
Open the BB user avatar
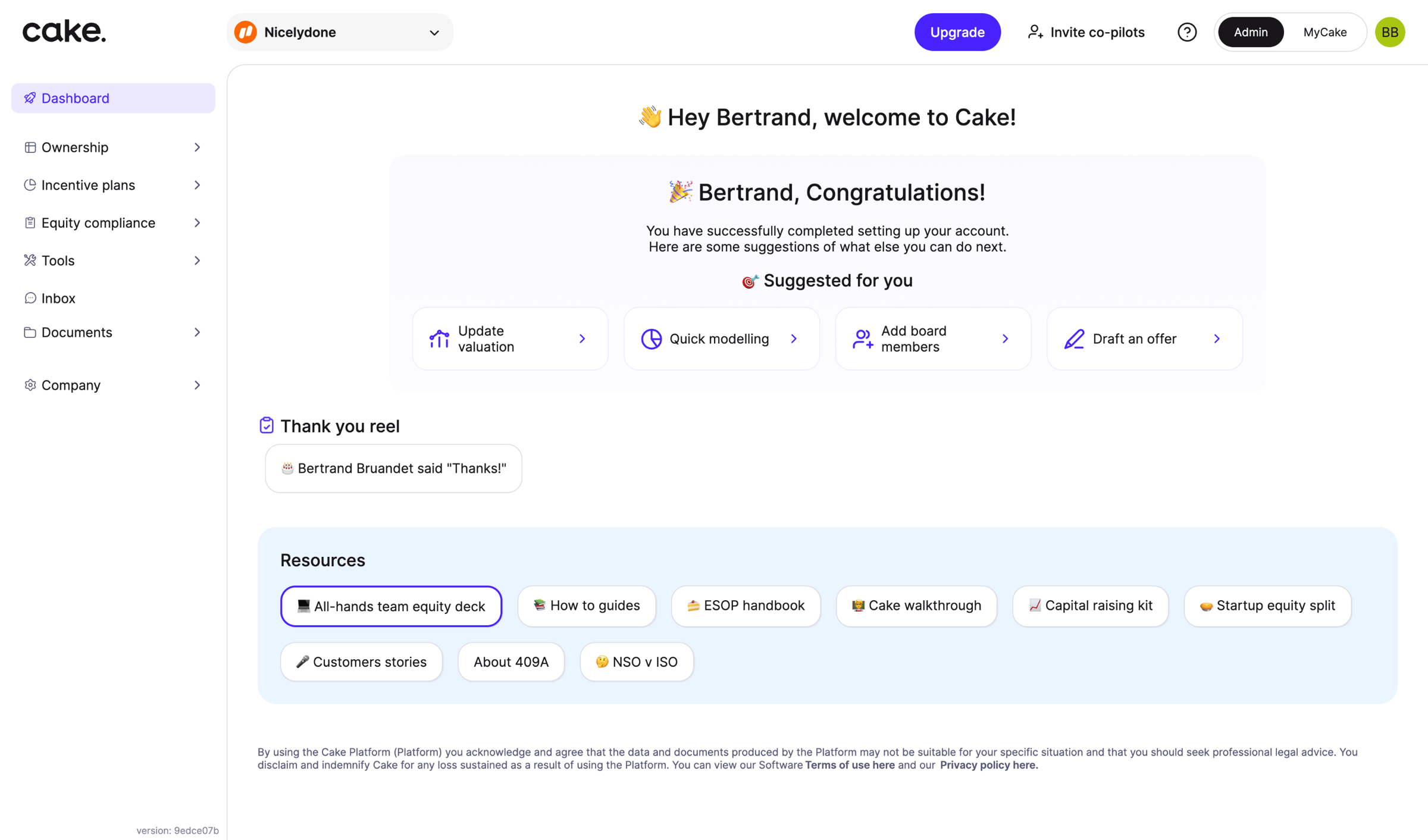[x=1390, y=32]
